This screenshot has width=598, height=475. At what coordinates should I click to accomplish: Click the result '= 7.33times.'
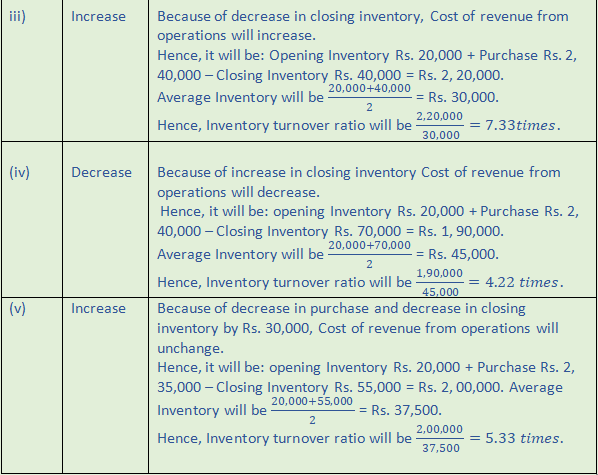[515, 125]
